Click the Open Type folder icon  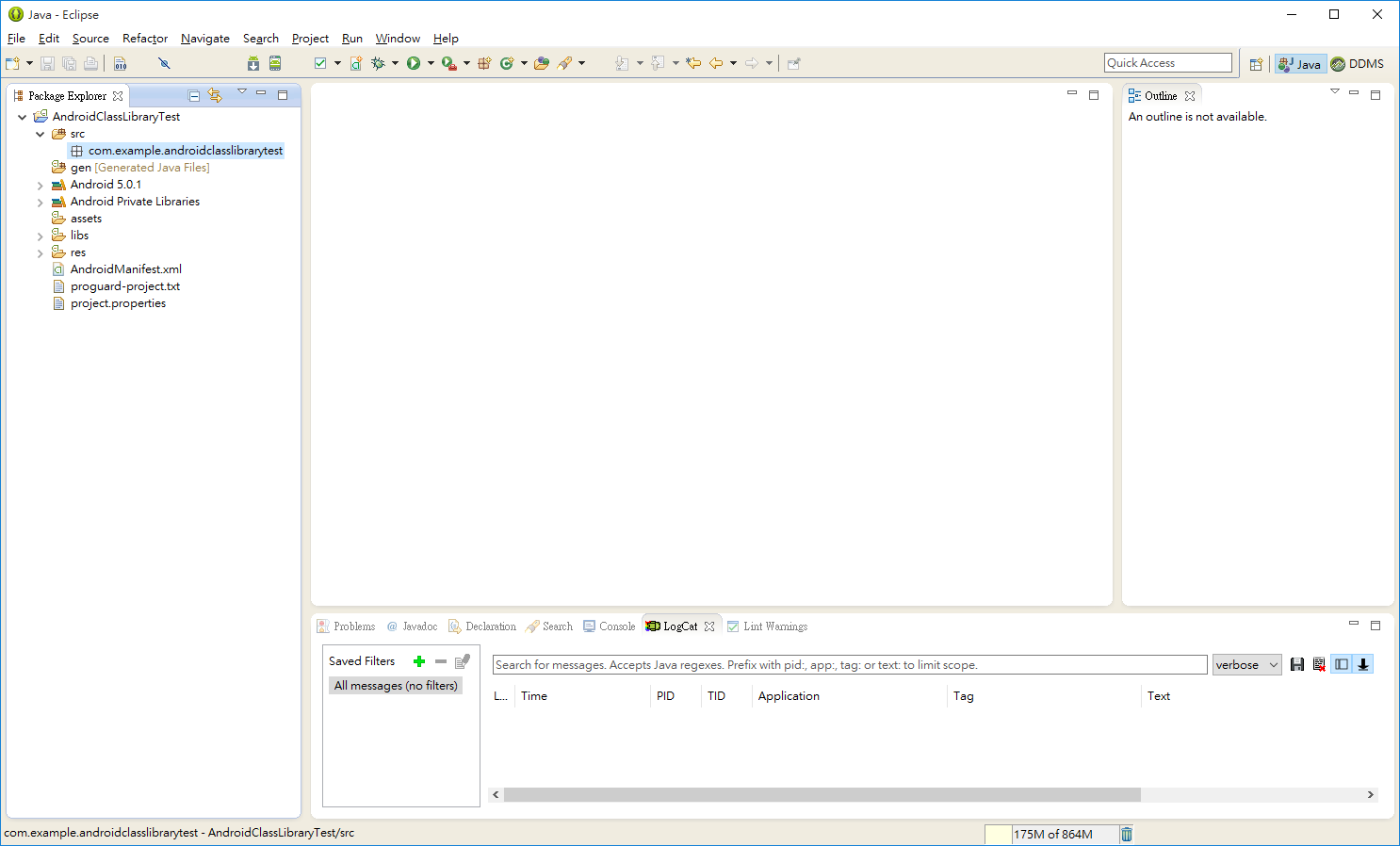(542, 63)
